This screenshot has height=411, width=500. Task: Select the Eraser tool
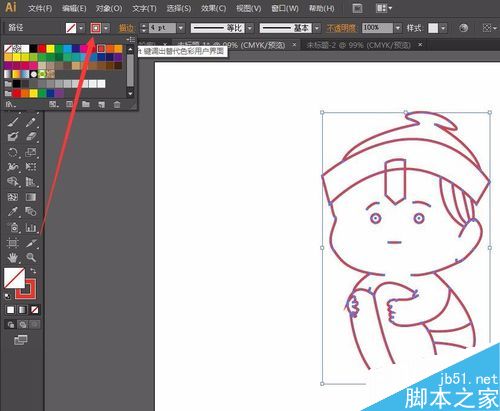pyautogui.click(x=31, y=137)
